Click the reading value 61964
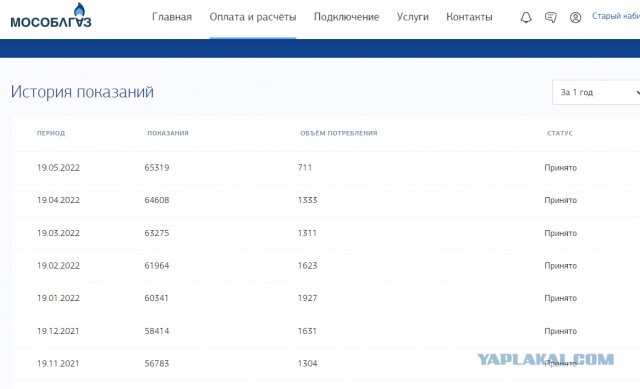 pyautogui.click(x=157, y=266)
